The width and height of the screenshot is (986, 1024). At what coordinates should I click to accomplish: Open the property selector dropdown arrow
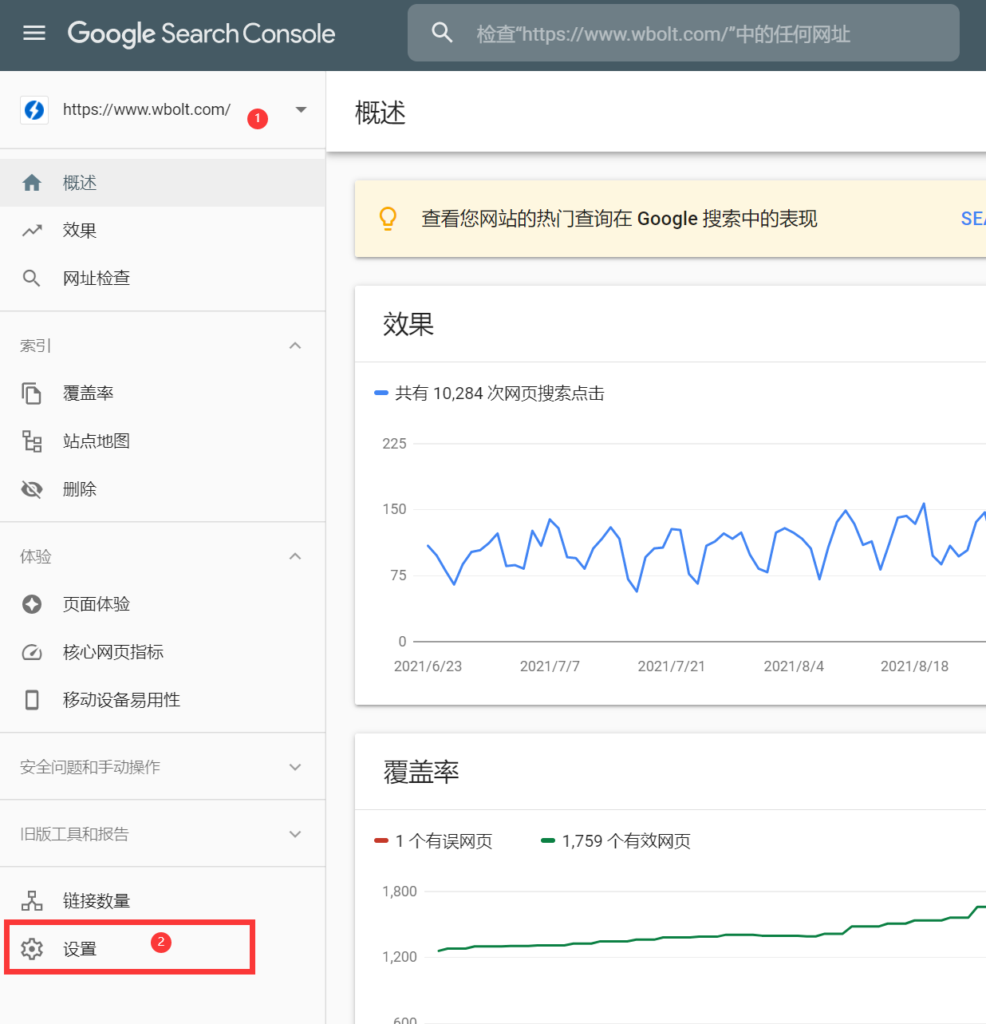301,110
